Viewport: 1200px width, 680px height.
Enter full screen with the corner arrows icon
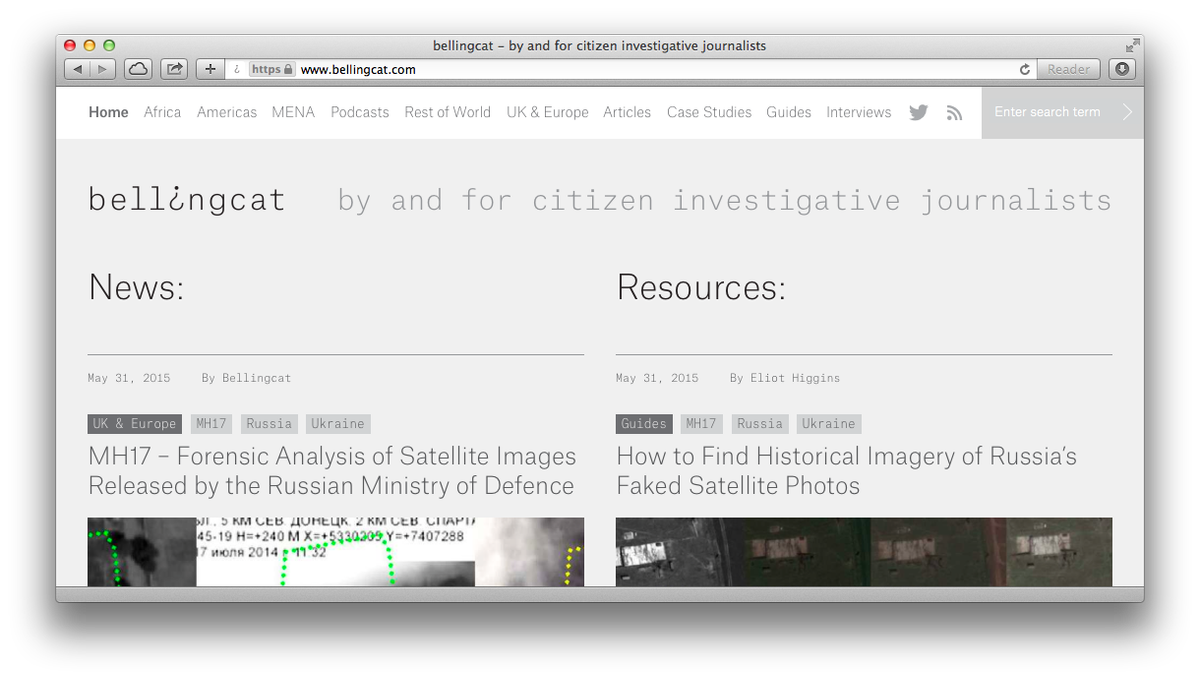click(x=1132, y=46)
